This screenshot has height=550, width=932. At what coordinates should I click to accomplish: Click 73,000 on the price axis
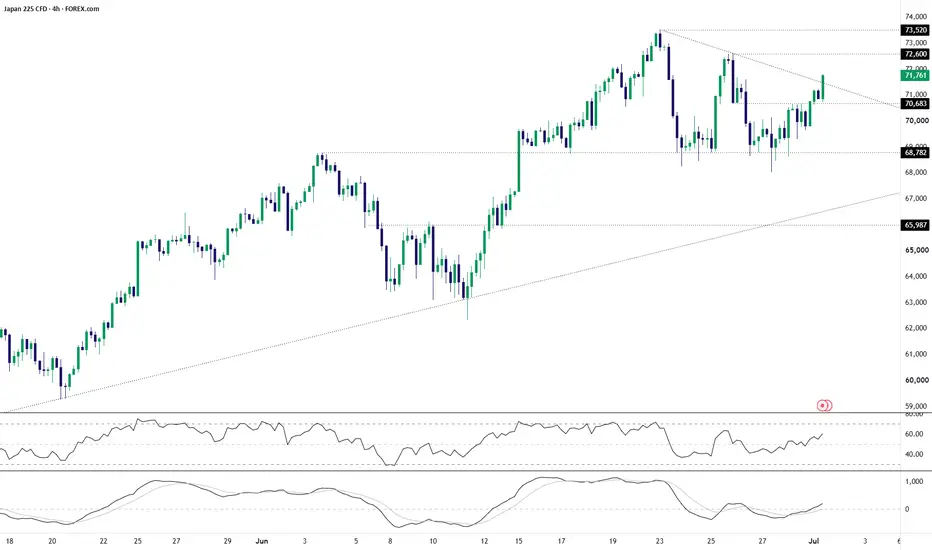916,43
